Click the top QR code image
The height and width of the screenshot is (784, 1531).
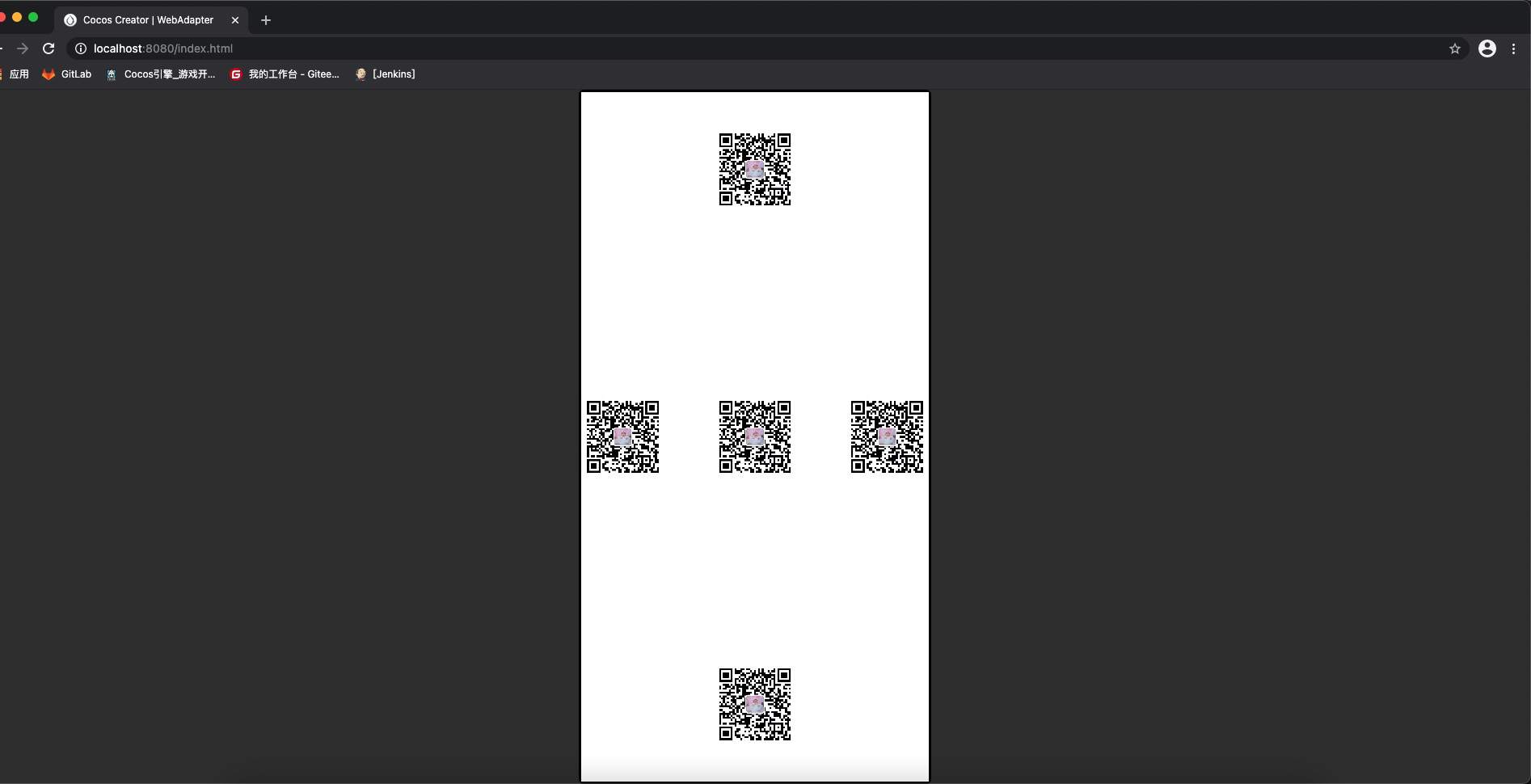click(755, 170)
